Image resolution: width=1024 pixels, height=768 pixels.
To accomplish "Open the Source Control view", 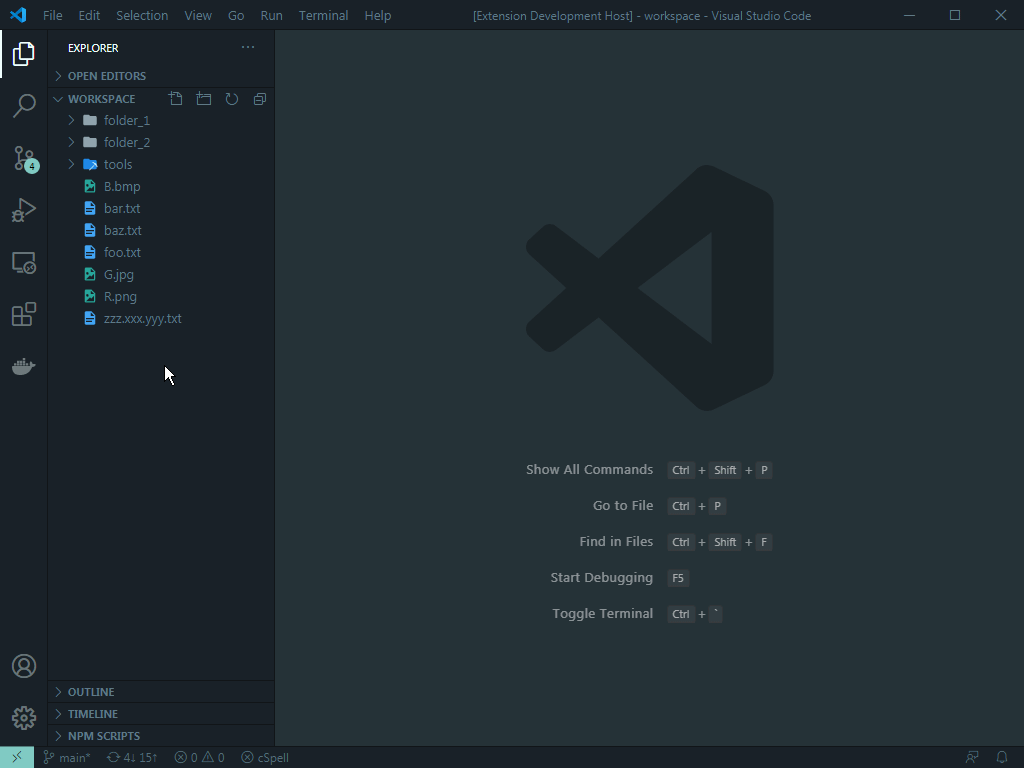I will 24,159.
